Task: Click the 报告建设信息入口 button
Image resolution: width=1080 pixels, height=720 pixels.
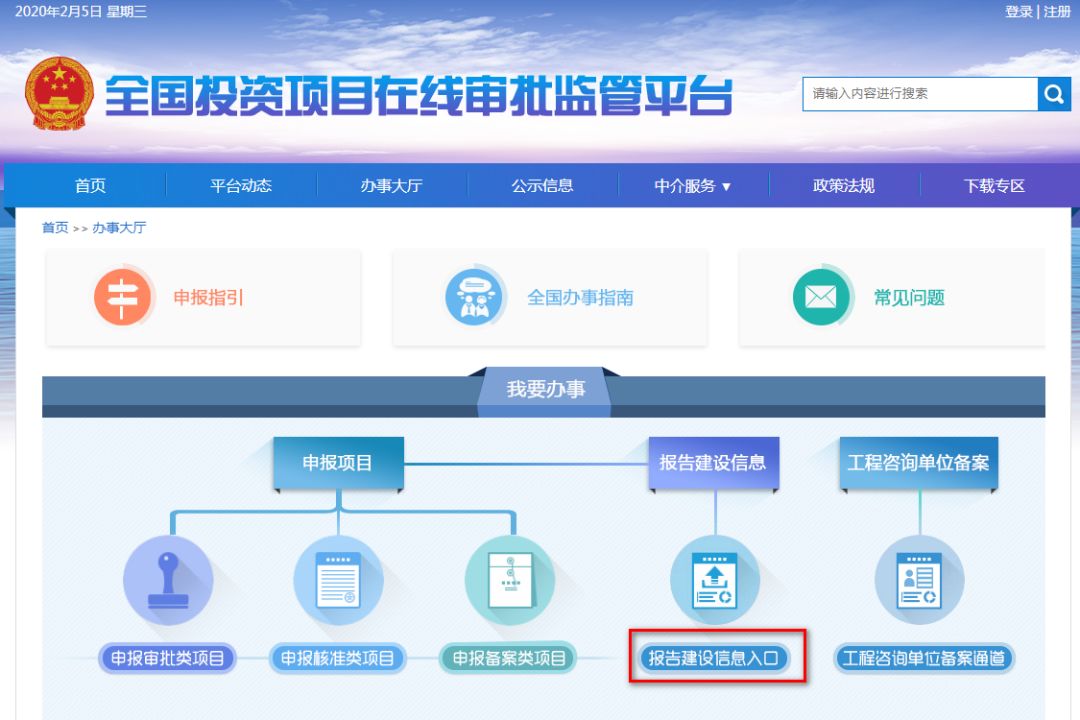Action: 714,658
